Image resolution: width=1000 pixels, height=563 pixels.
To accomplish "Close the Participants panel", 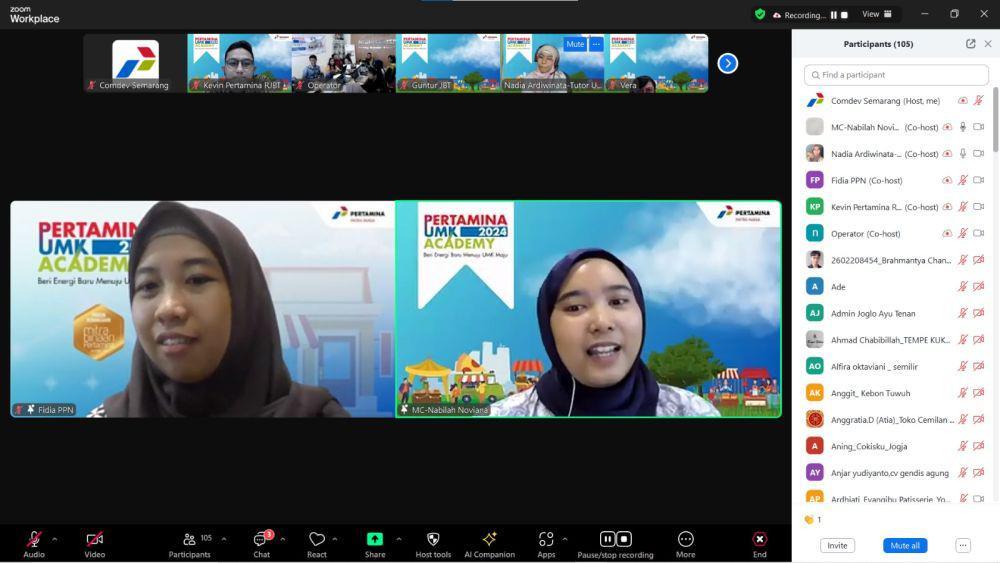I will click(x=988, y=44).
